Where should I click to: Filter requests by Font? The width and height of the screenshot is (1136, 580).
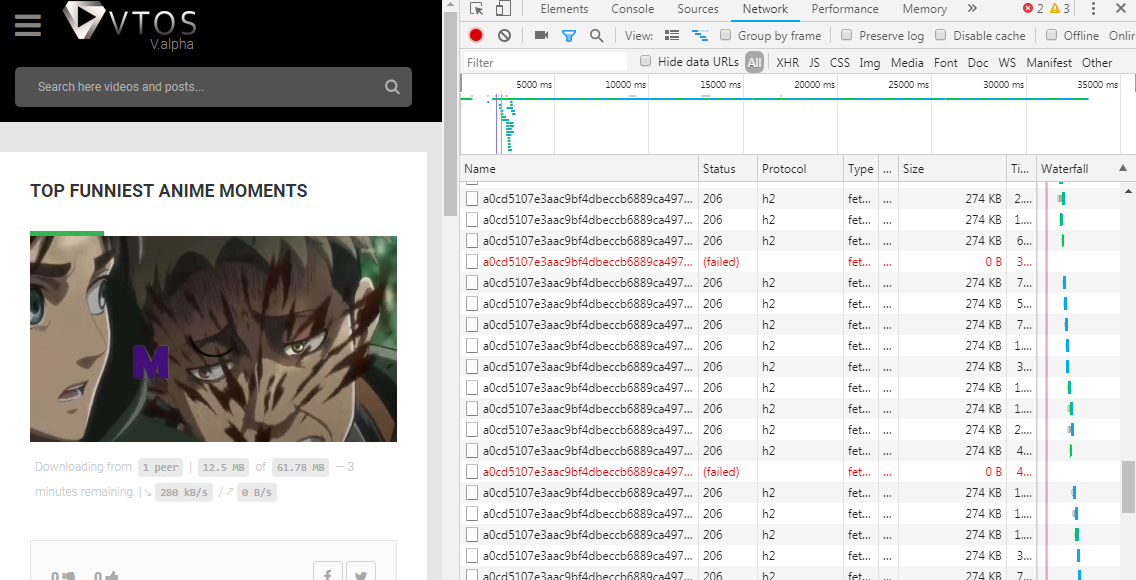(x=945, y=62)
